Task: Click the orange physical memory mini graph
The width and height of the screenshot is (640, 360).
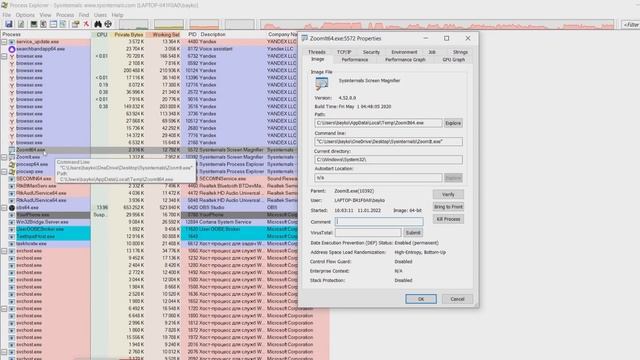Action: point(204,24)
